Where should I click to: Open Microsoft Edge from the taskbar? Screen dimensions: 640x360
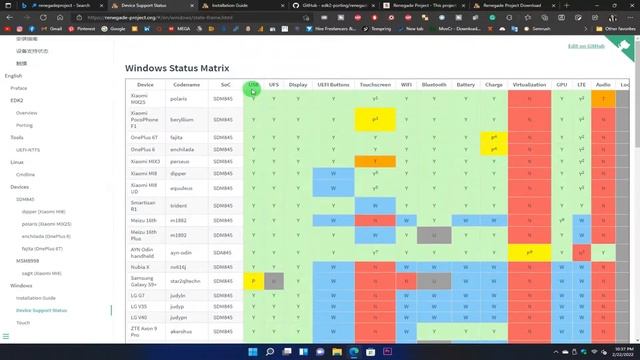coord(354,352)
